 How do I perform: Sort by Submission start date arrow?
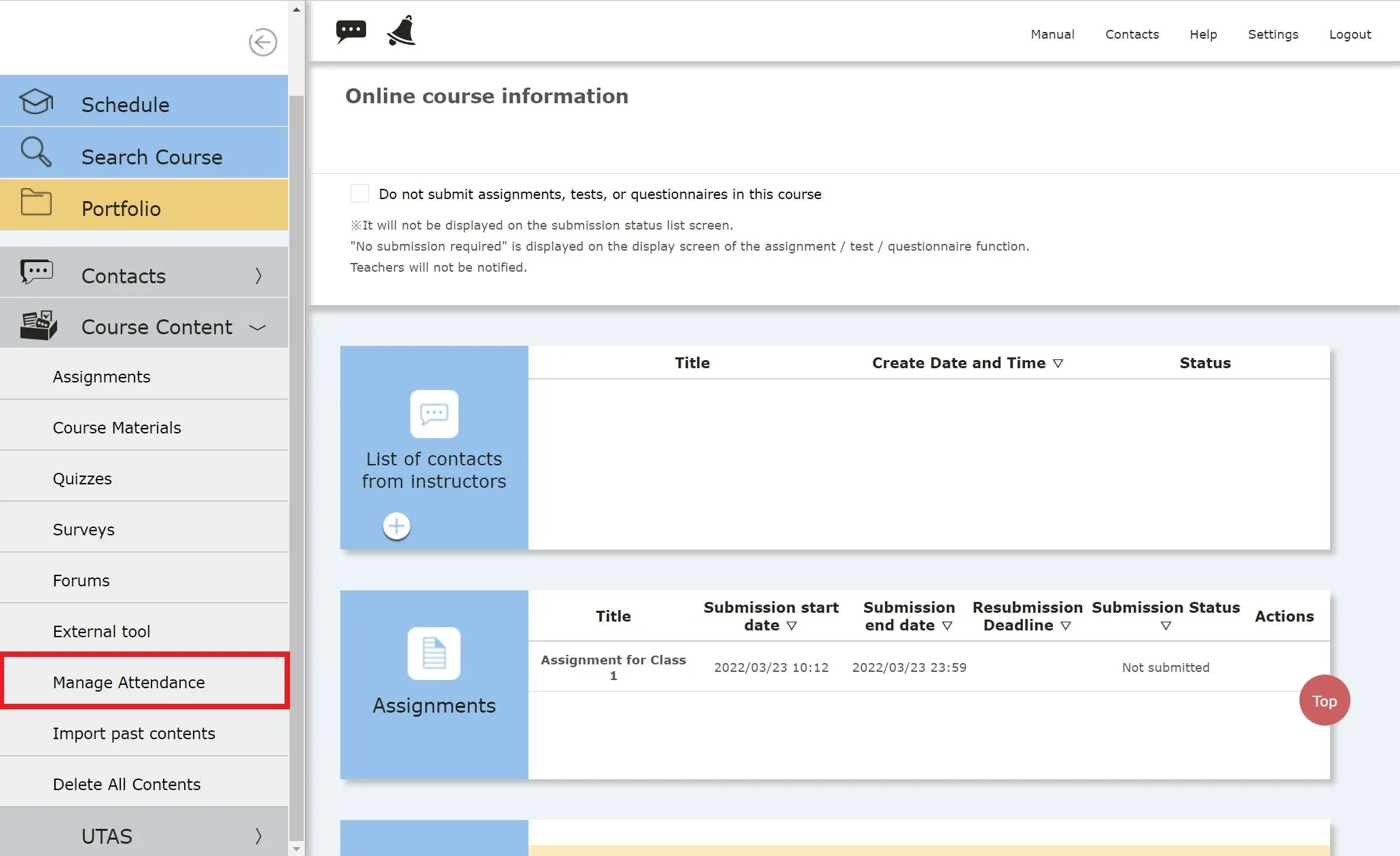(791, 626)
